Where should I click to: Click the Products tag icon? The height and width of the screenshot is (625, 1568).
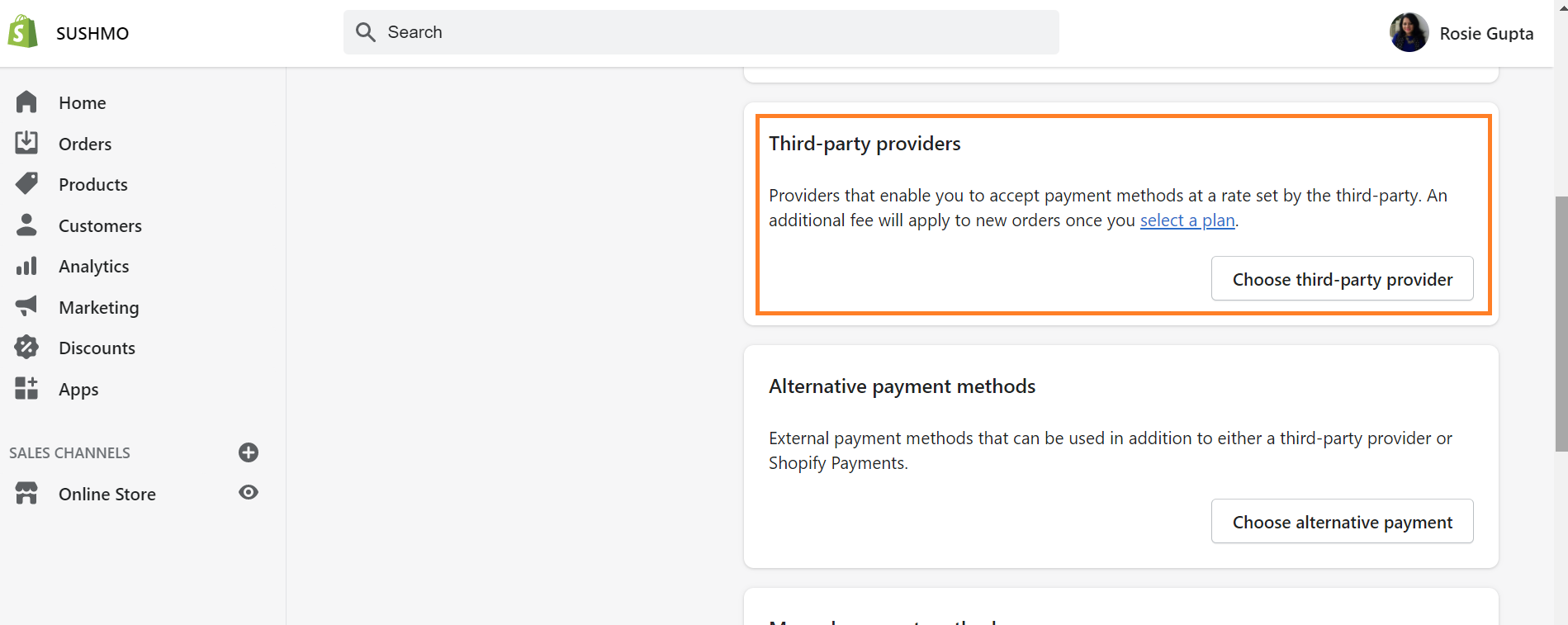26,182
